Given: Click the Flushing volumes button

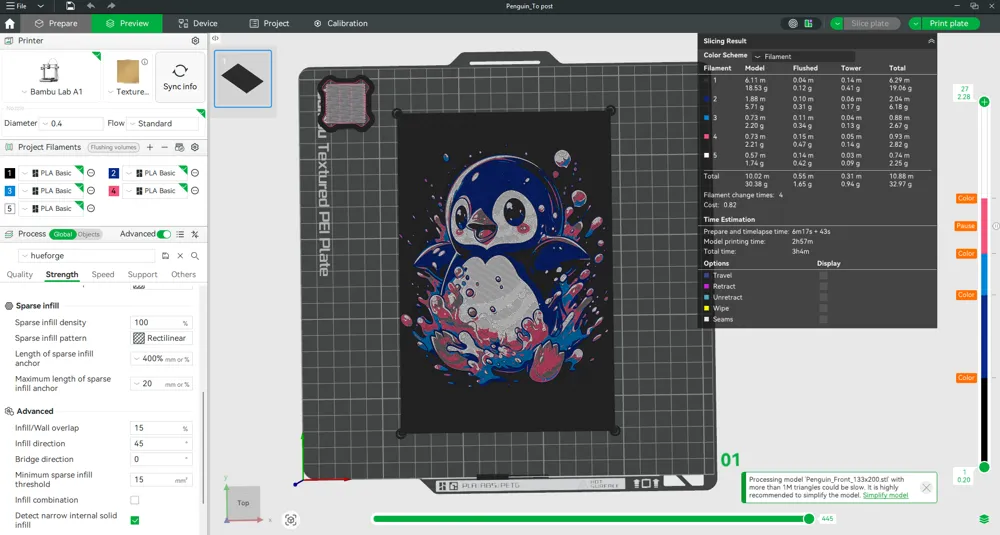Looking at the screenshot, I should (114, 147).
